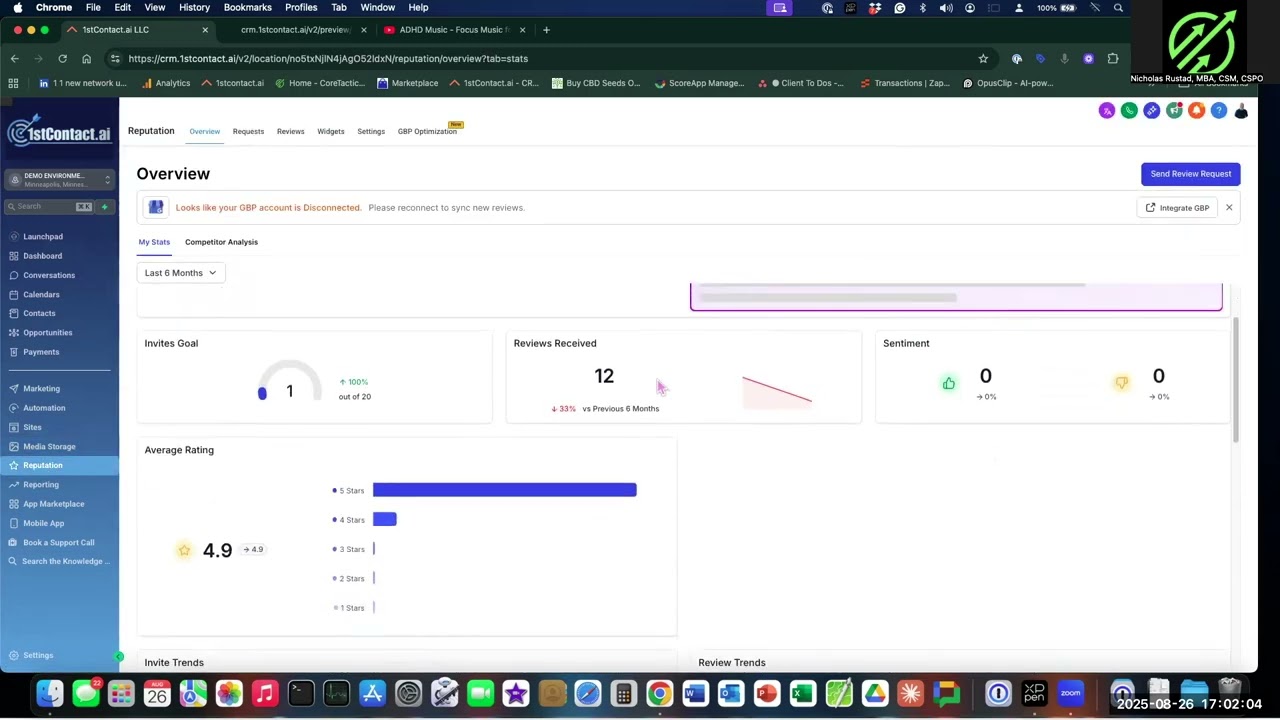
Task: Open the blue AI sparkle assistant icon
Action: click(x=1152, y=111)
